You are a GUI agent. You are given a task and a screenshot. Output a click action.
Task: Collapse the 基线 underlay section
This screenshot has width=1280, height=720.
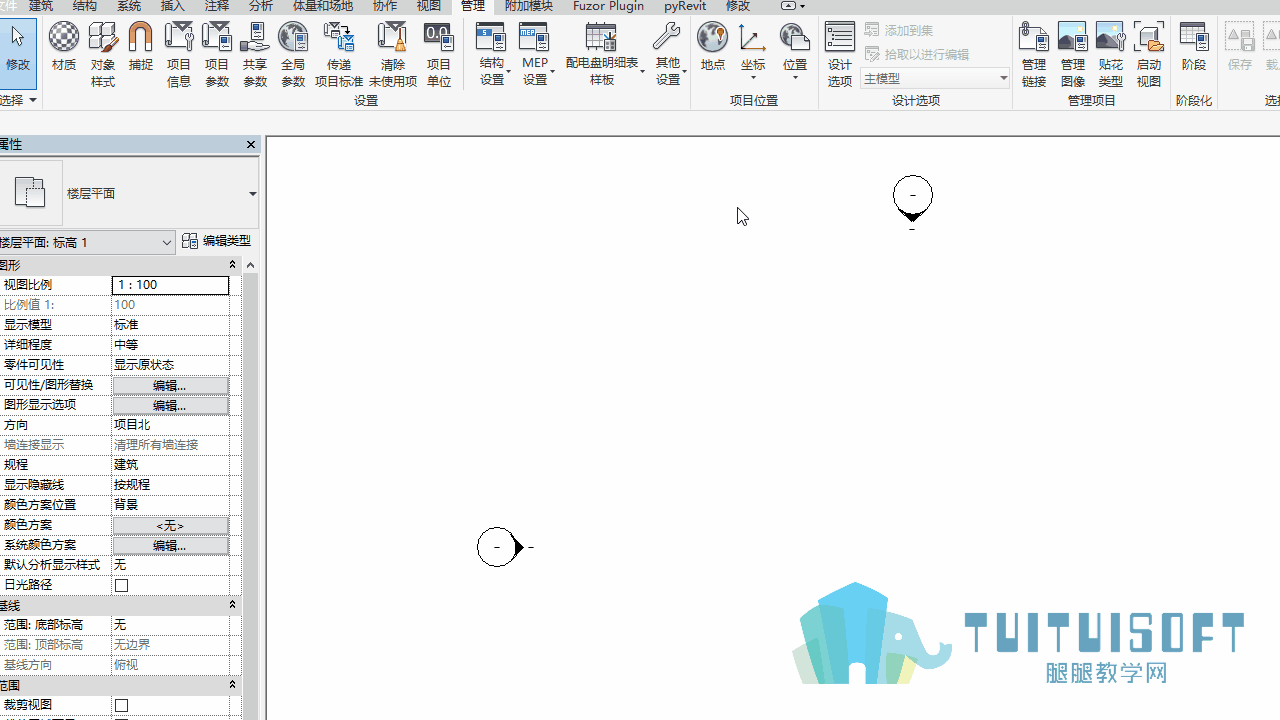click(232, 605)
